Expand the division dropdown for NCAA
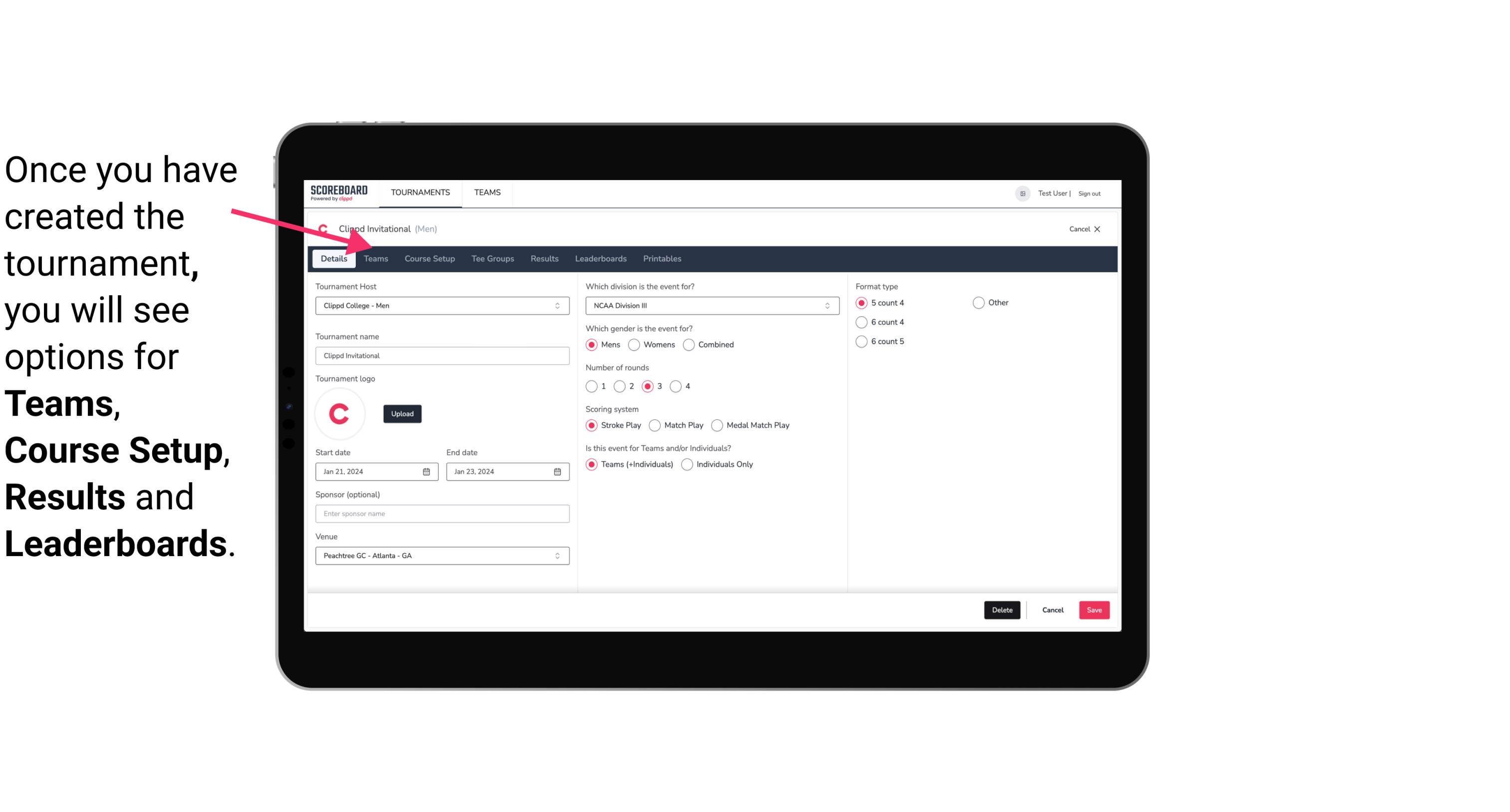1510x812 pixels. (x=826, y=305)
